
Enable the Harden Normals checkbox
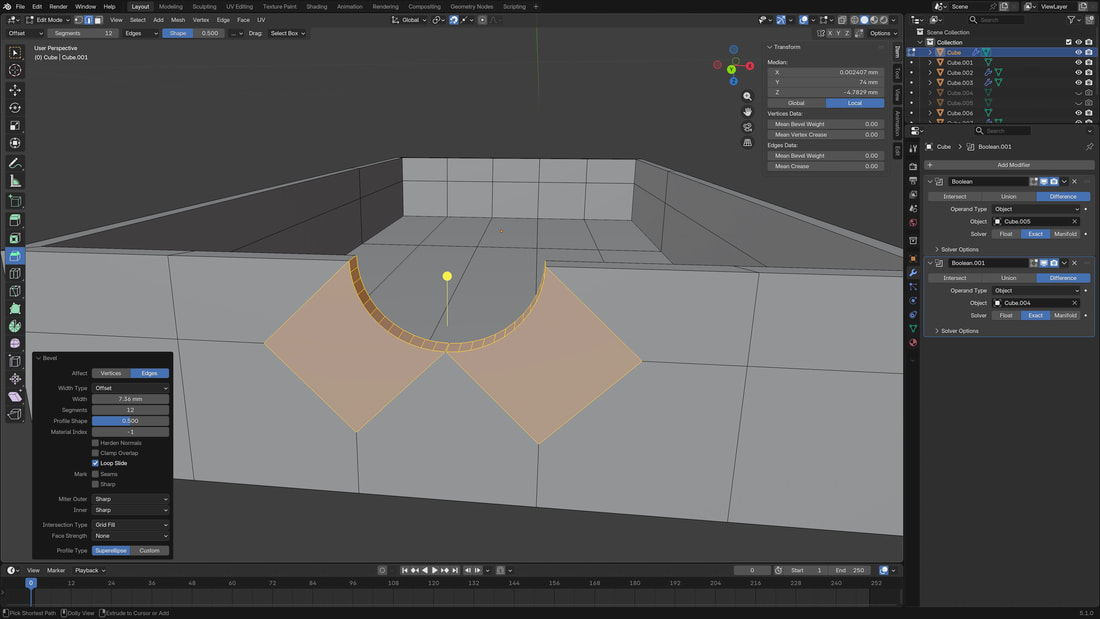[96, 442]
